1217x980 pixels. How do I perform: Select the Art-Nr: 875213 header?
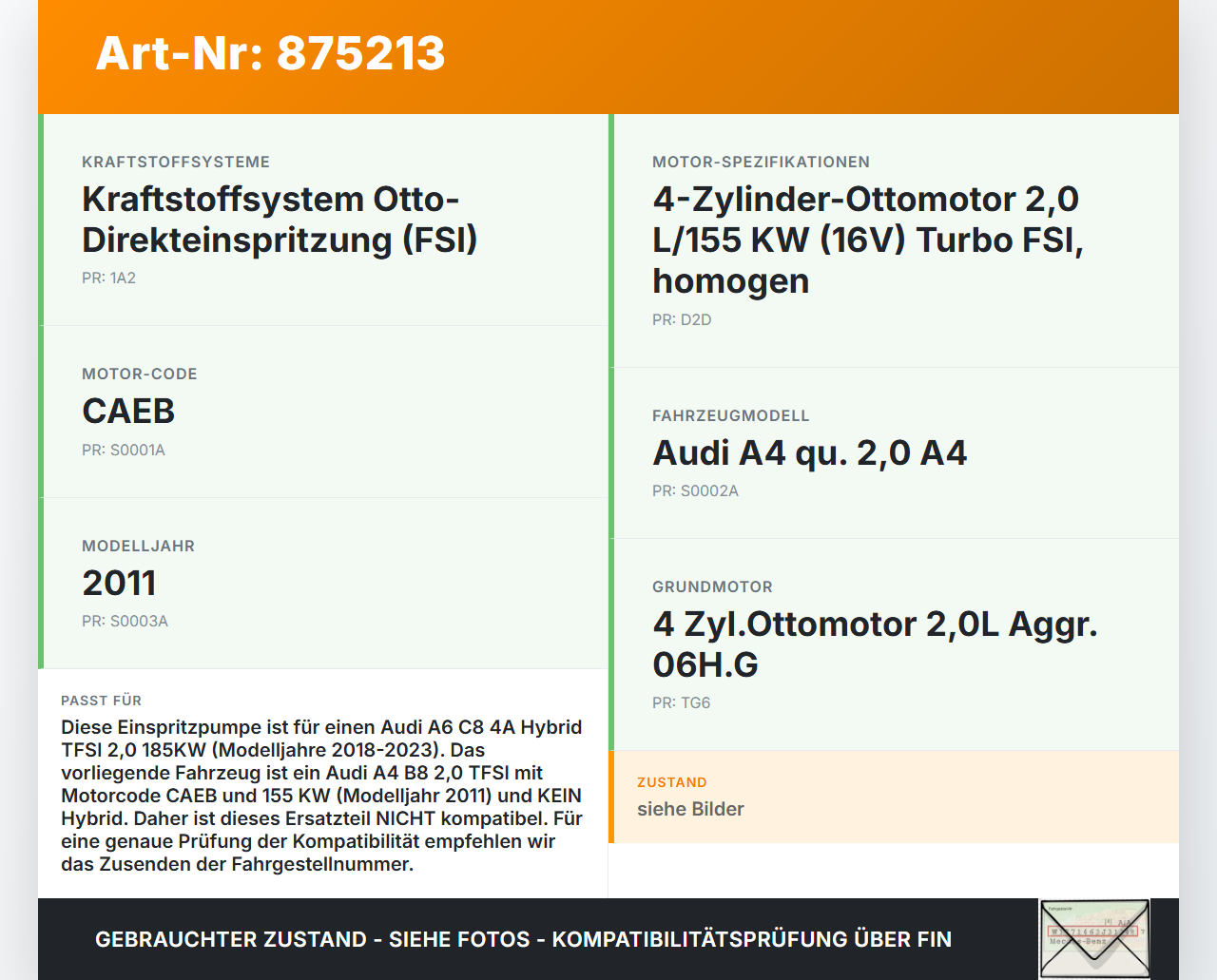[x=269, y=54]
